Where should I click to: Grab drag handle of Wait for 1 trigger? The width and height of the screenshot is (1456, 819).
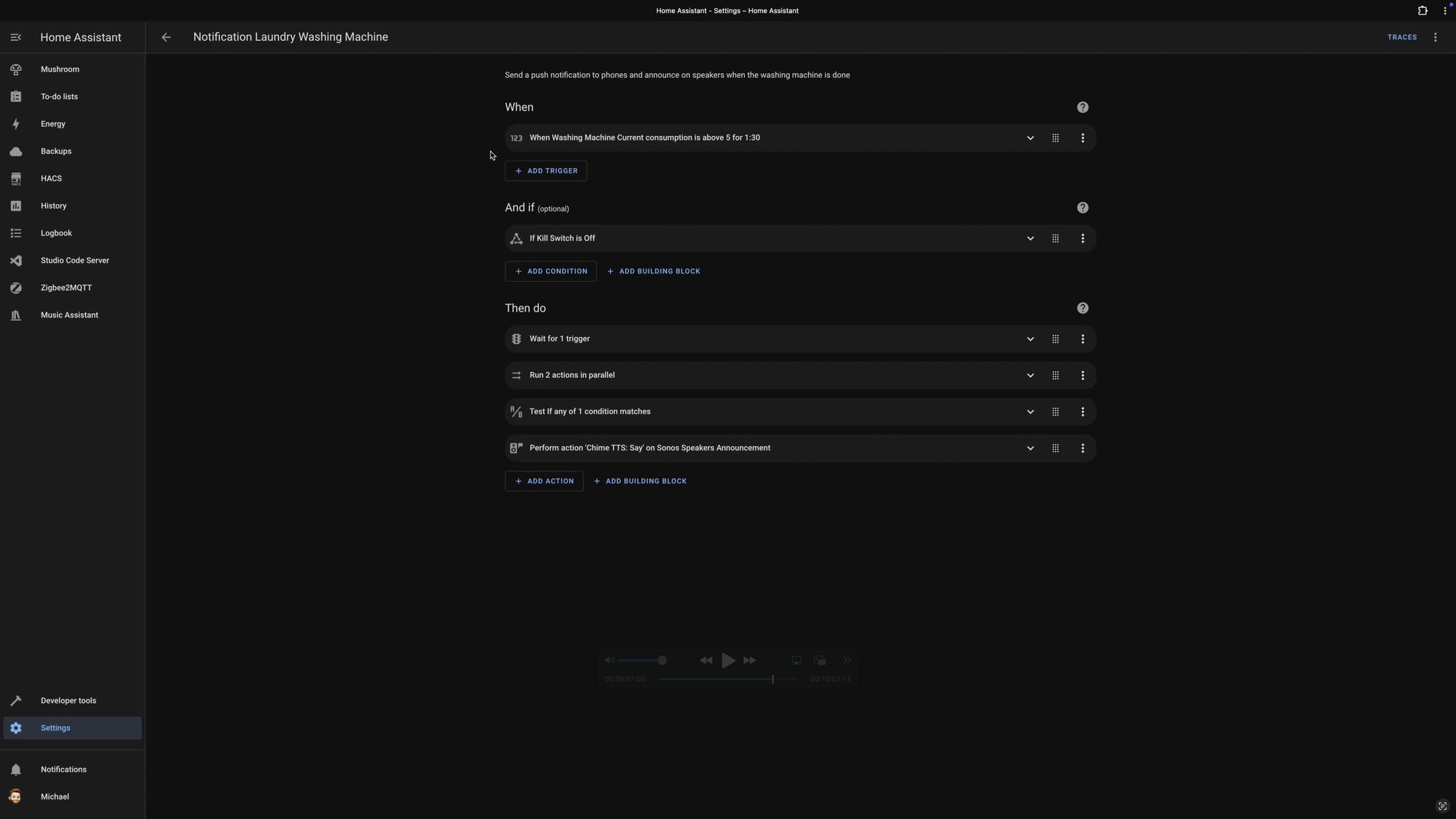point(1055,339)
